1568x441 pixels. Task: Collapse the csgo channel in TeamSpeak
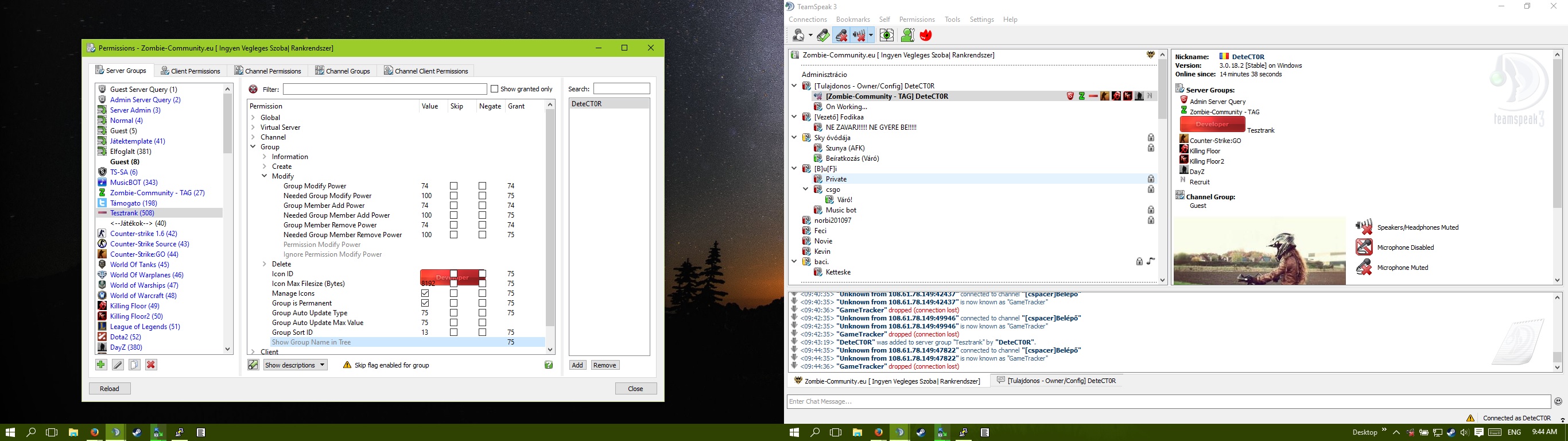click(x=805, y=189)
